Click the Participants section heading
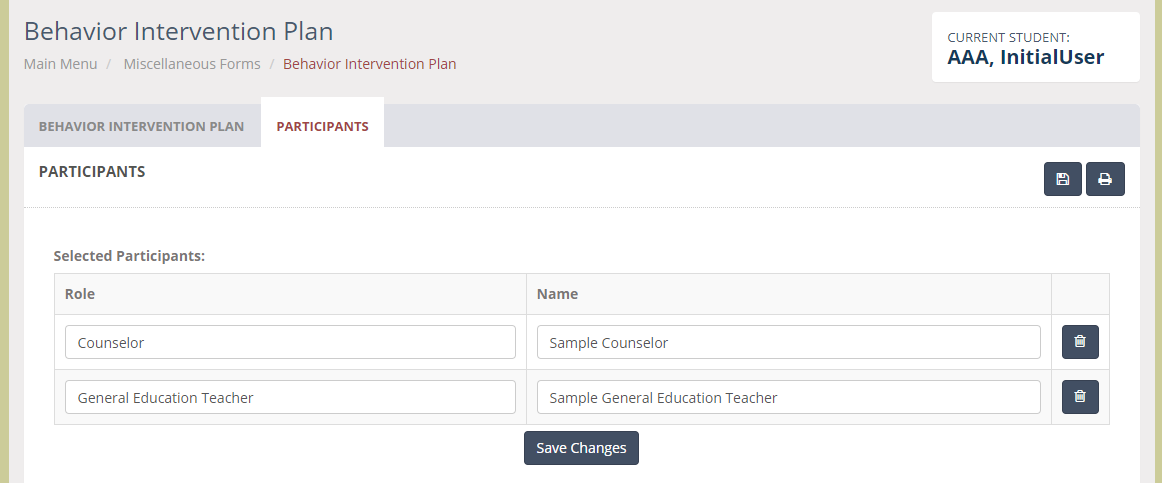Screen dimensions: 1162x483 [92, 171]
